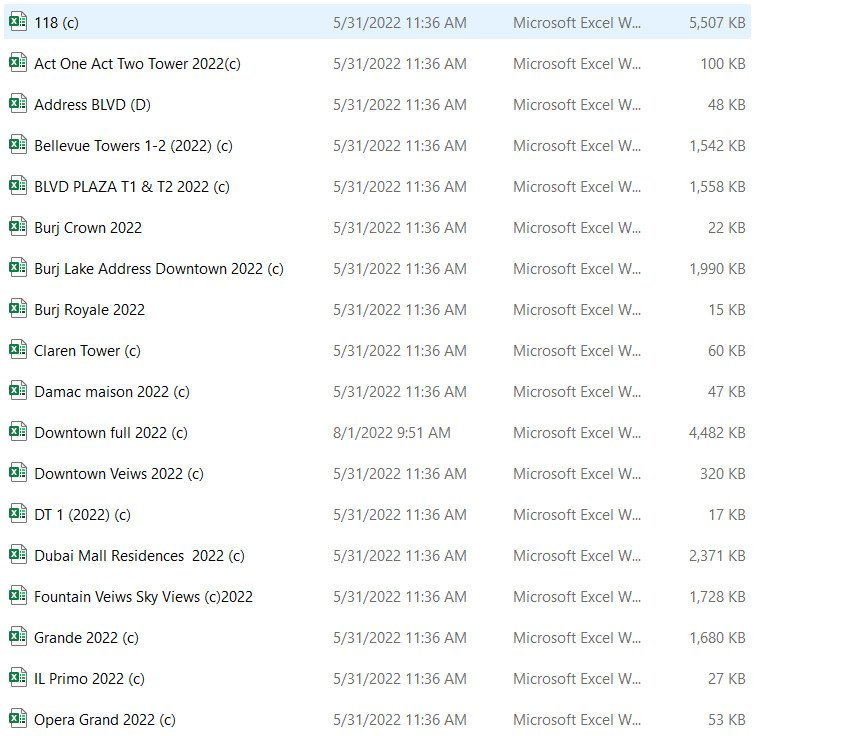The image size is (847, 736).
Task: Click the 1,542 KB size value
Action: 717,146
